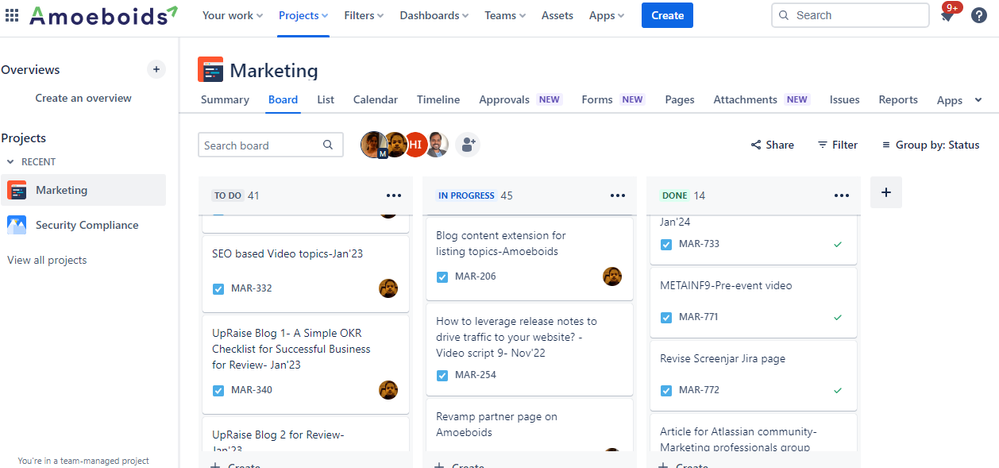This screenshot has width=999, height=468.
Task: Expand the project tab bar Apps dropdown
Action: coord(959,100)
